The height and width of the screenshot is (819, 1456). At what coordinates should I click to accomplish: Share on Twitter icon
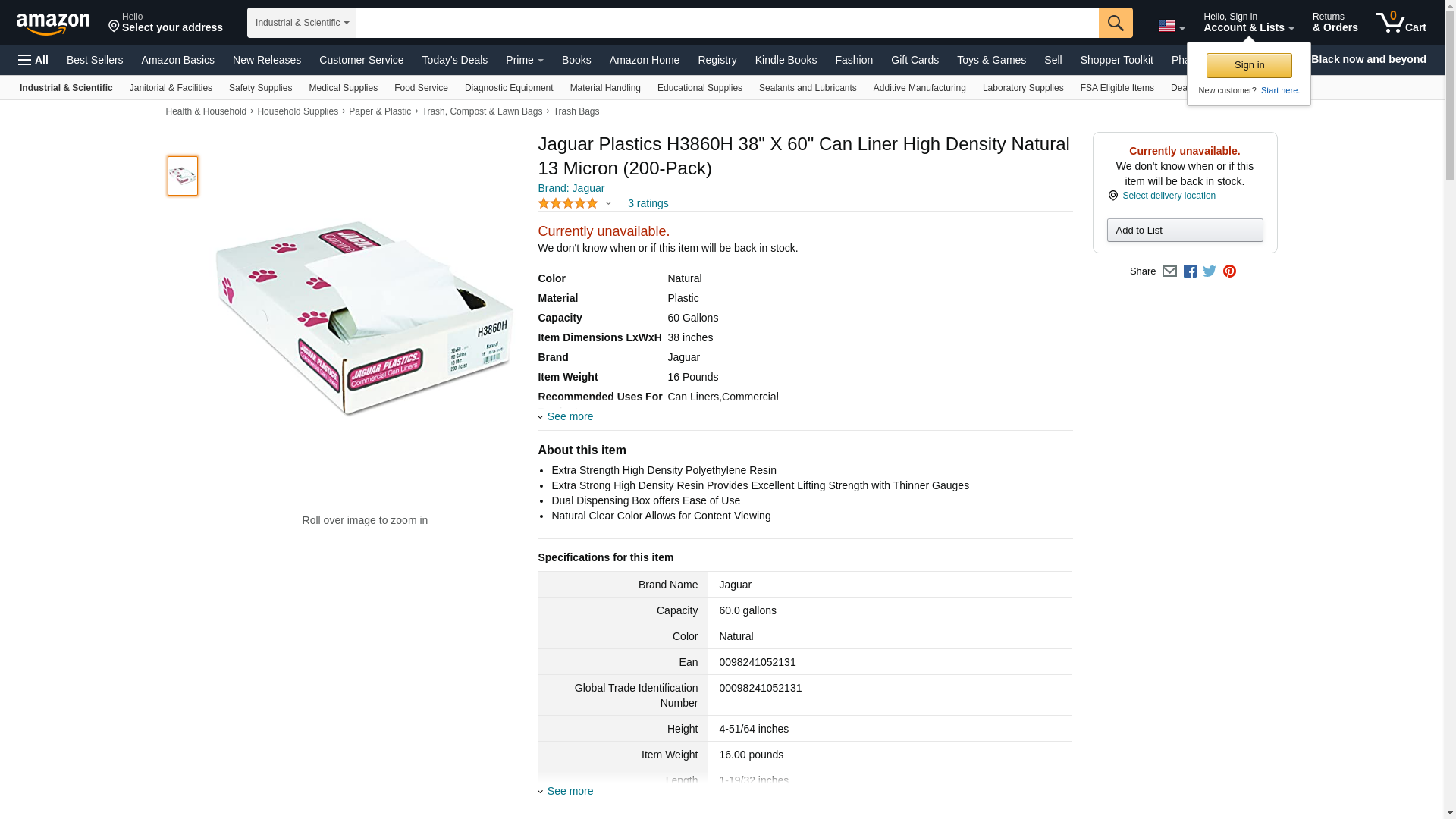click(1210, 271)
